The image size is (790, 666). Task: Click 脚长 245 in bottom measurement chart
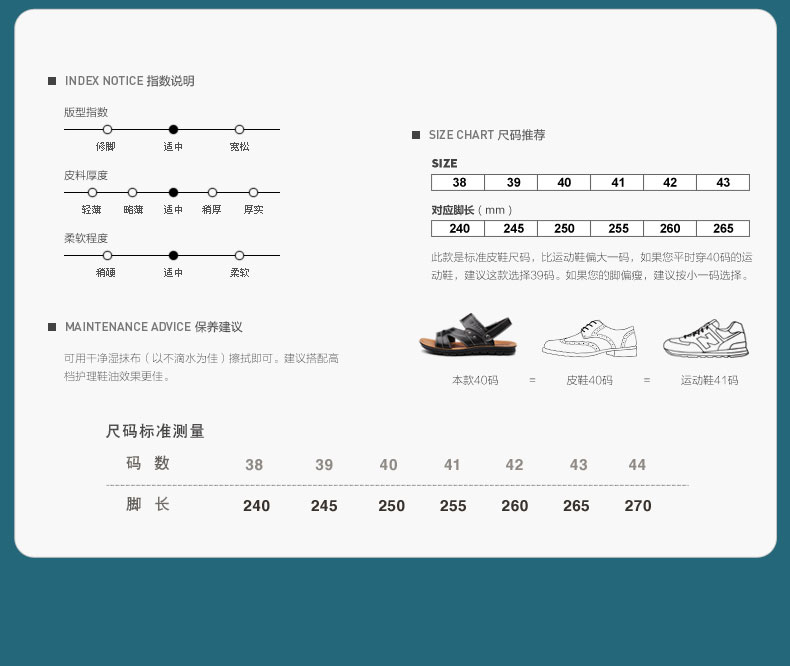coord(324,505)
